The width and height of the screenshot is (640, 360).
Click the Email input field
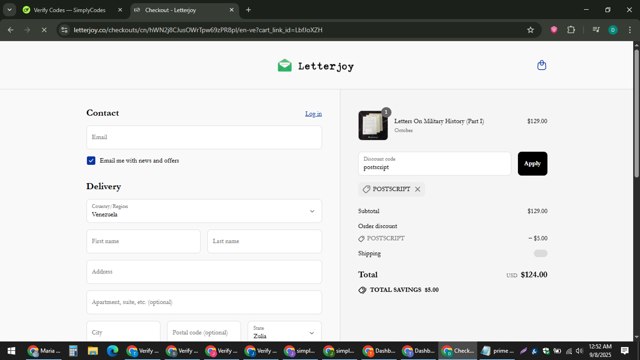tap(204, 137)
